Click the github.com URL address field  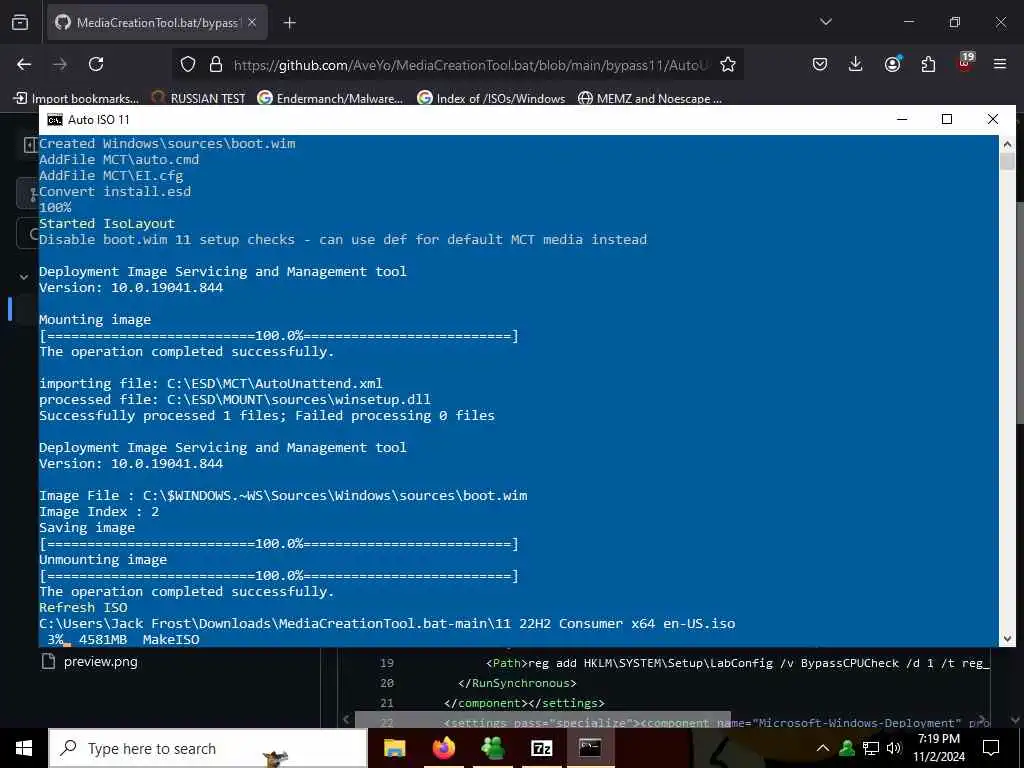click(470, 65)
